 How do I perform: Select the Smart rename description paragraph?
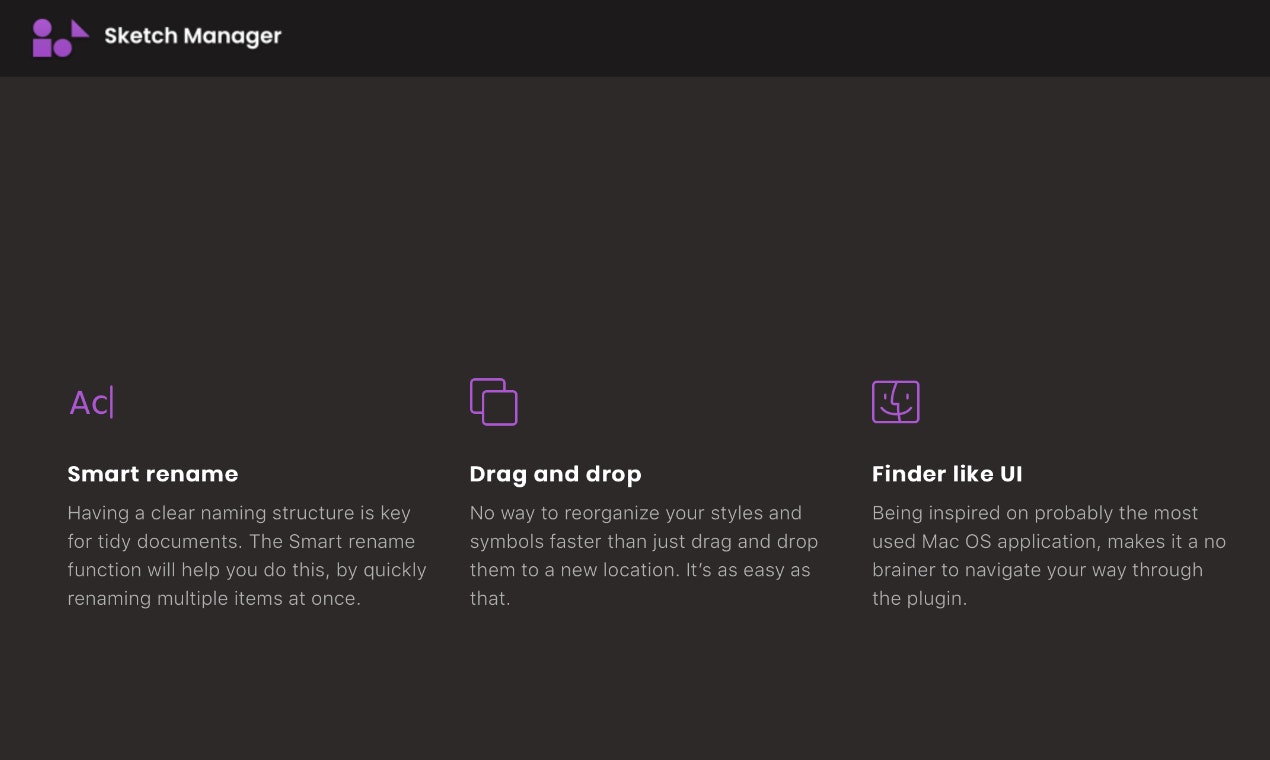coord(246,555)
